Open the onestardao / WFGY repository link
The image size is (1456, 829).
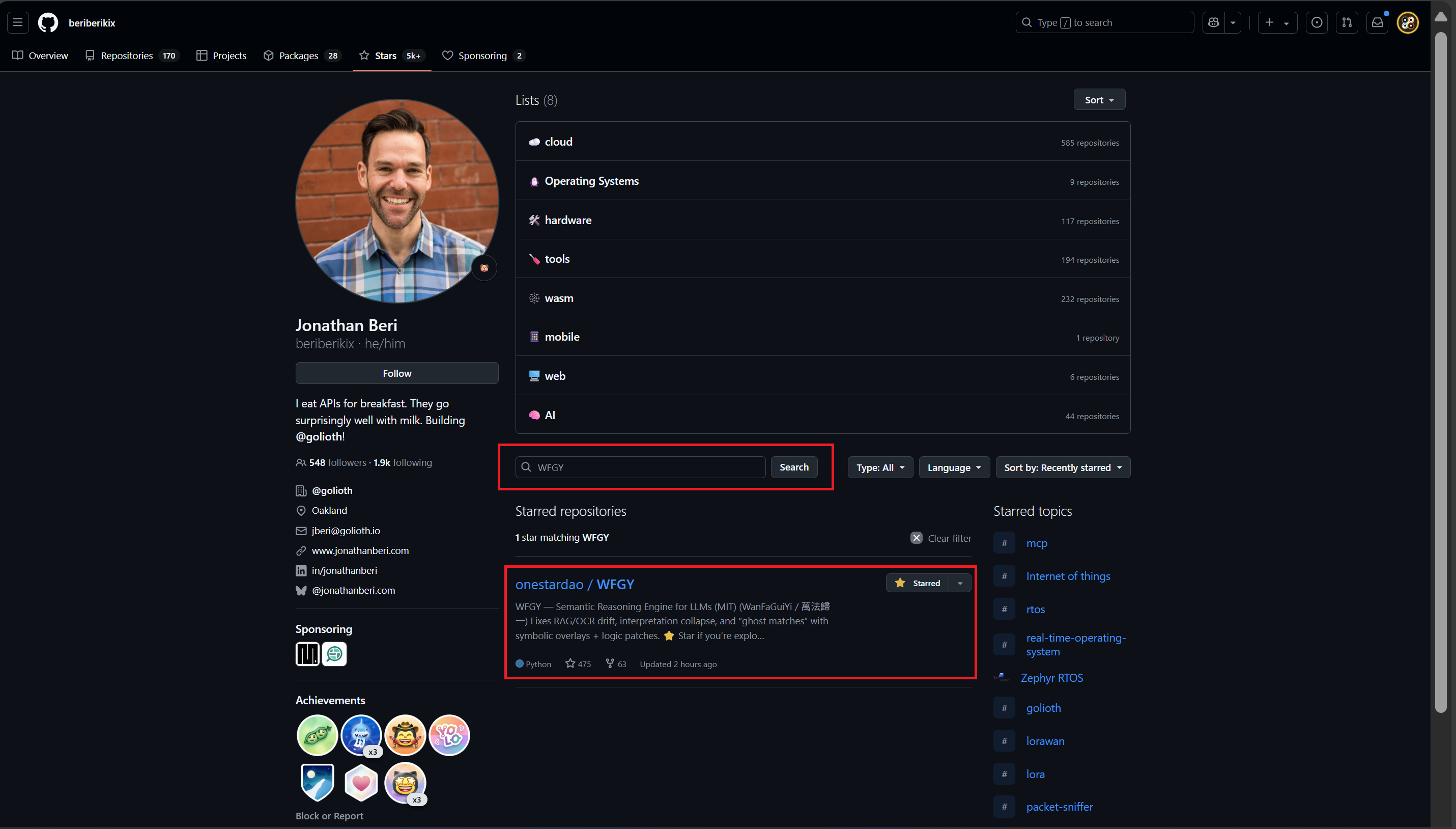(574, 584)
